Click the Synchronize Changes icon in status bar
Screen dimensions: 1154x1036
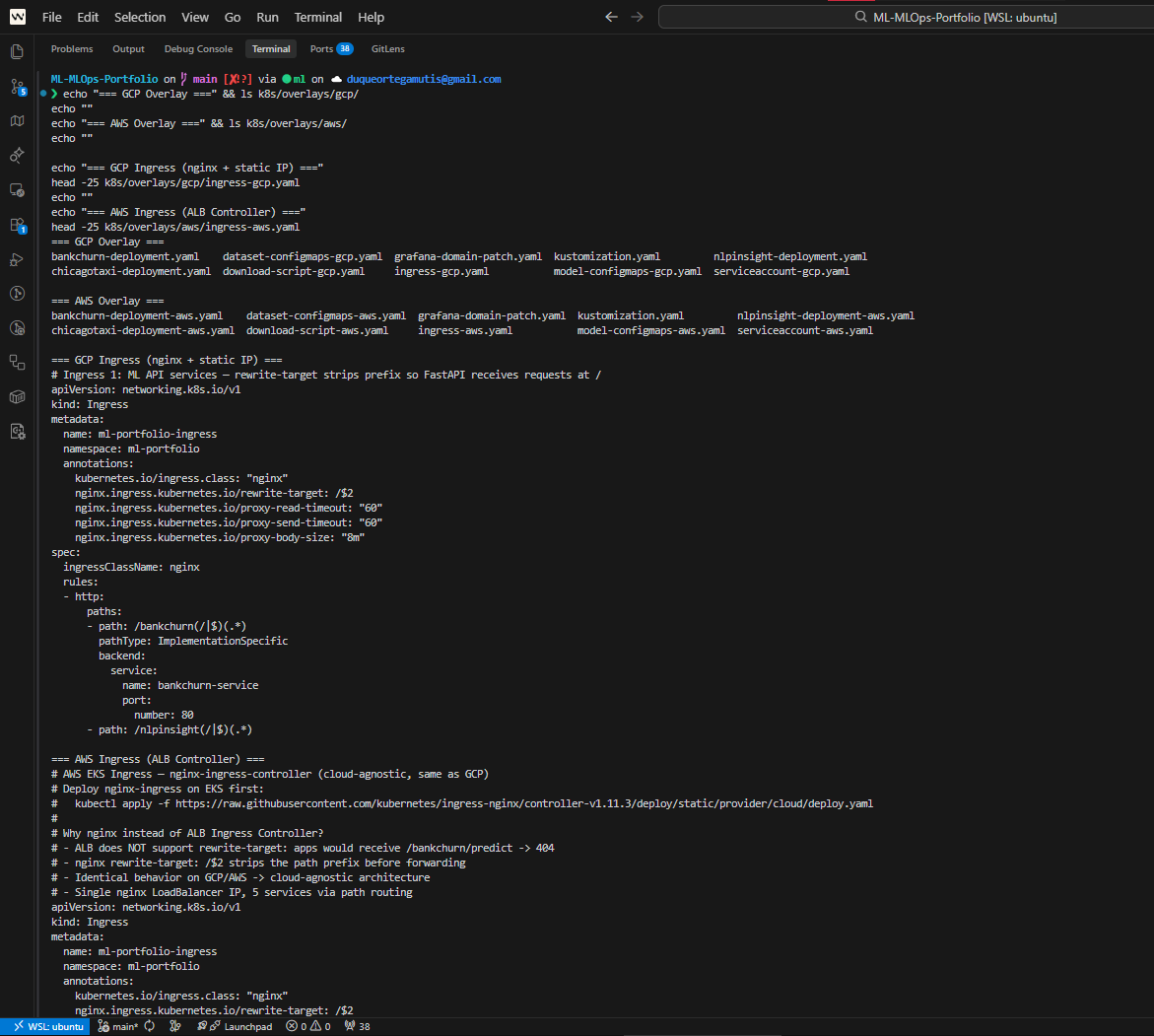149,1026
